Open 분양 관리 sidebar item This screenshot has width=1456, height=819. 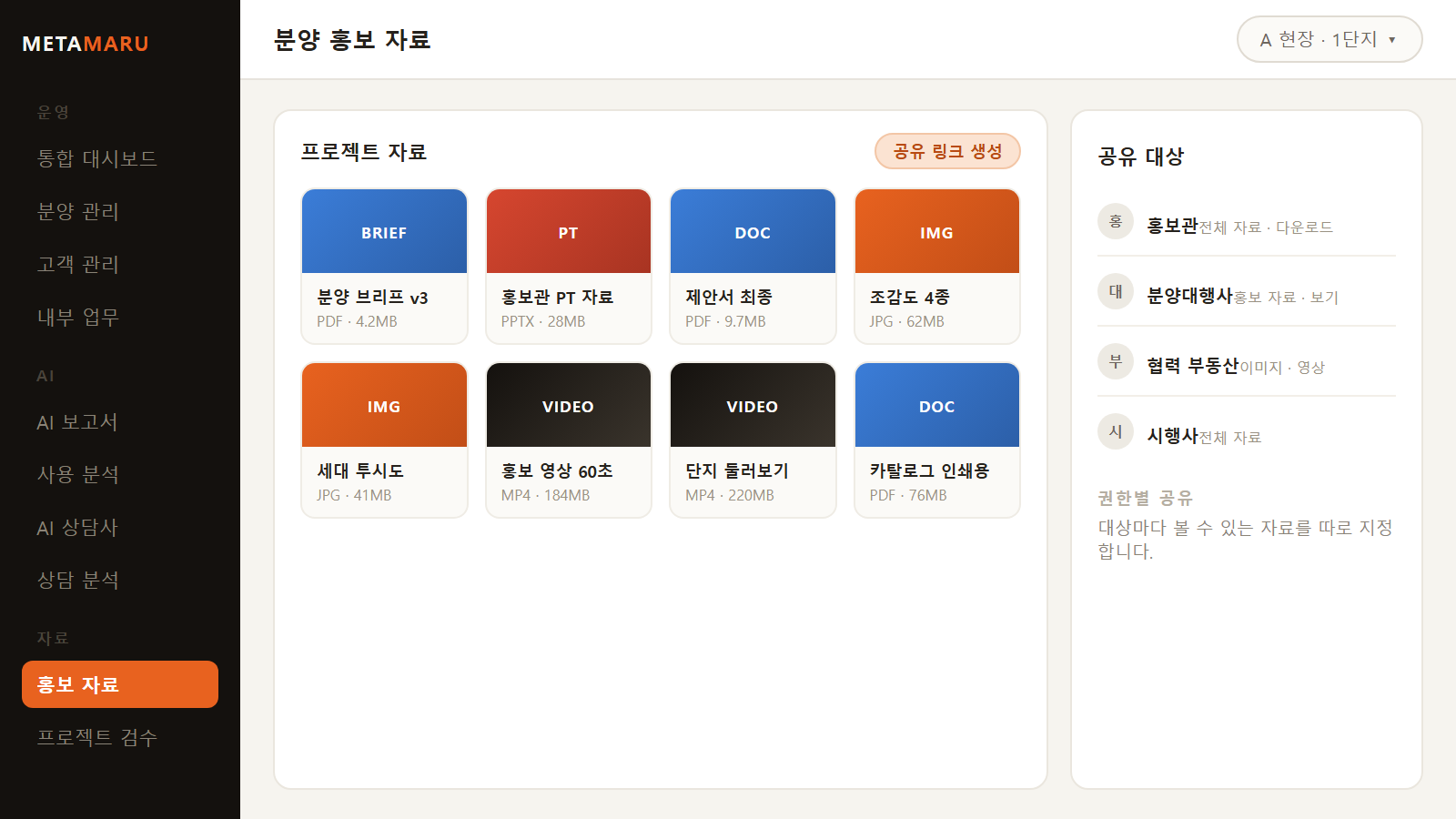[120, 211]
